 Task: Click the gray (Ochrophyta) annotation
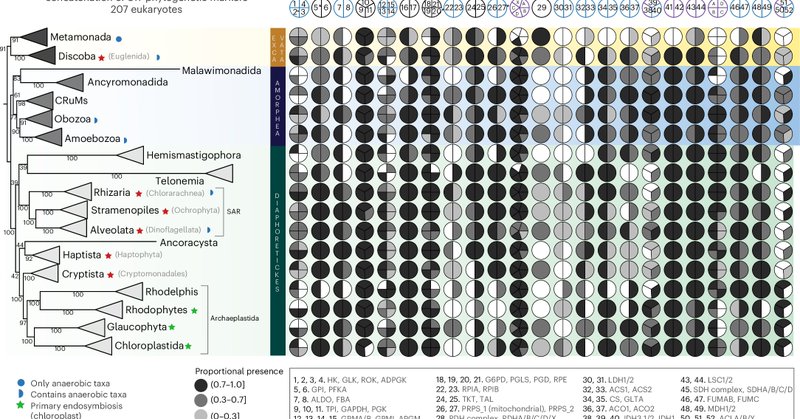coord(195,210)
